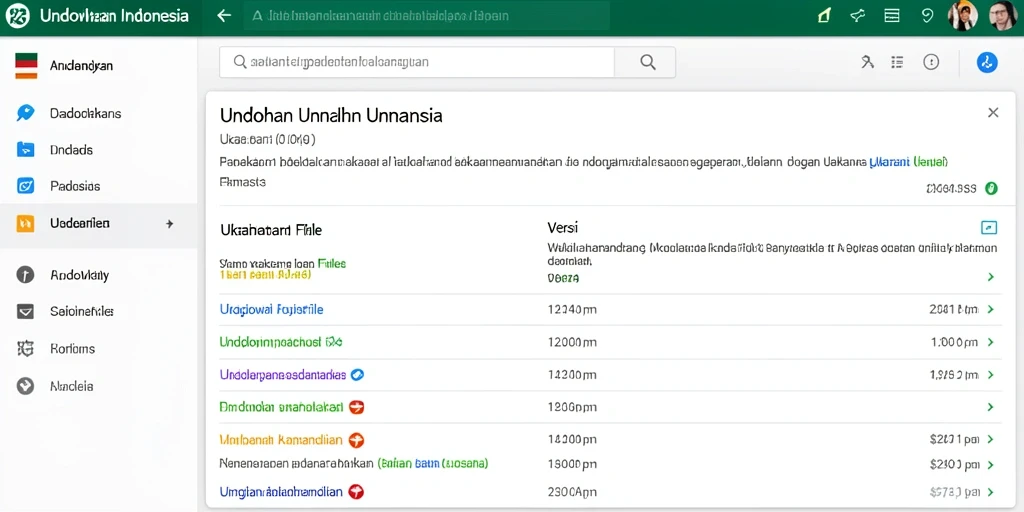This screenshot has width=1024, height=512.
Task: Click the blue folder icon beside Dndads
Action: [25, 150]
